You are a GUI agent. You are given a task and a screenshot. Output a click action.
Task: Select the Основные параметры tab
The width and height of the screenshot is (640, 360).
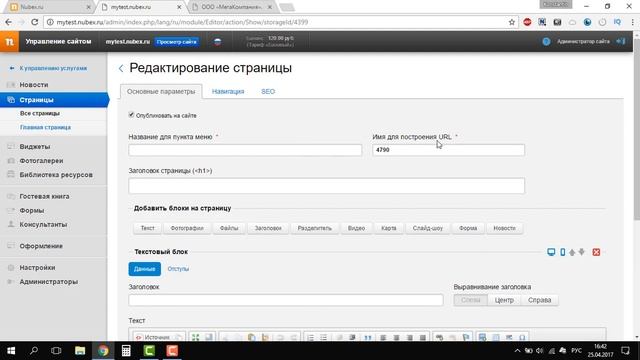[161, 91]
